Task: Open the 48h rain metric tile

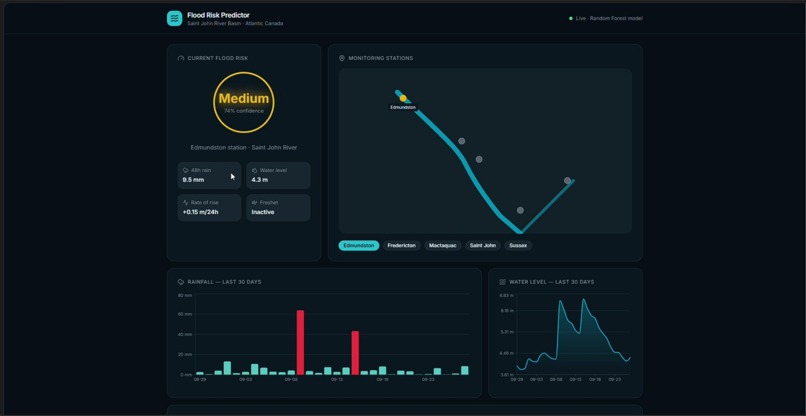Action: point(209,175)
